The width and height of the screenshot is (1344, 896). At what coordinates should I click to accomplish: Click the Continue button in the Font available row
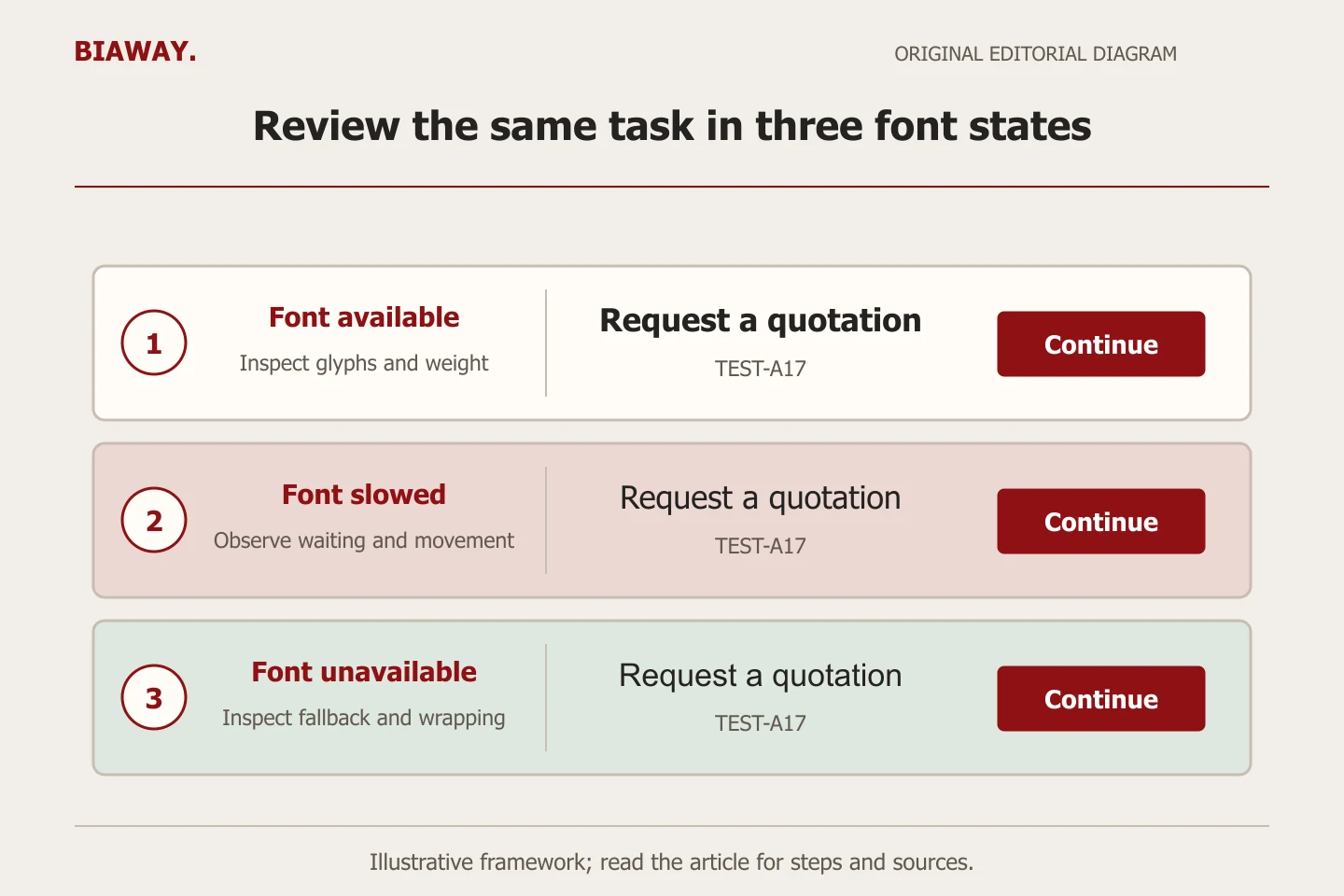click(x=1101, y=343)
